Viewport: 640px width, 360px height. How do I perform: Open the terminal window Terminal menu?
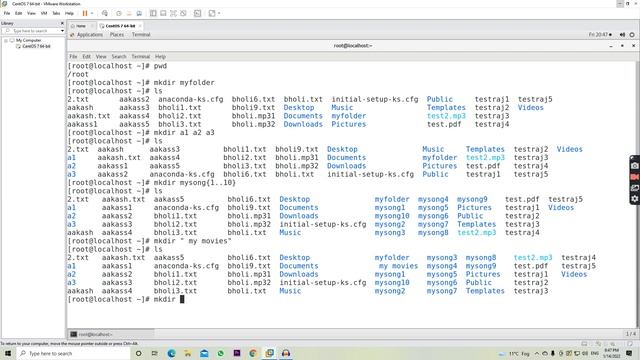pyautogui.click(x=140, y=57)
